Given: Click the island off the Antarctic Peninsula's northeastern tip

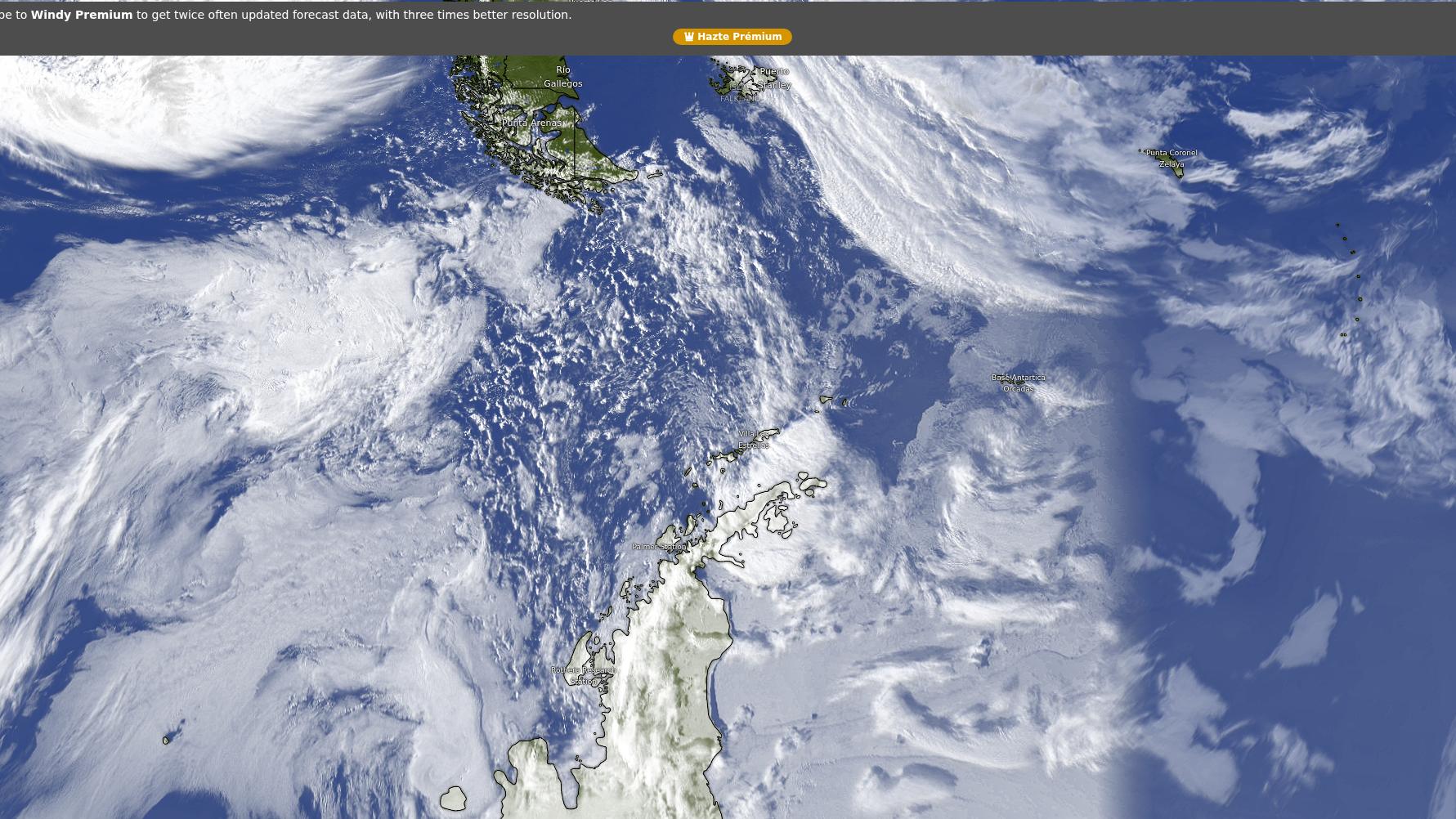Looking at the screenshot, I should point(812,484).
